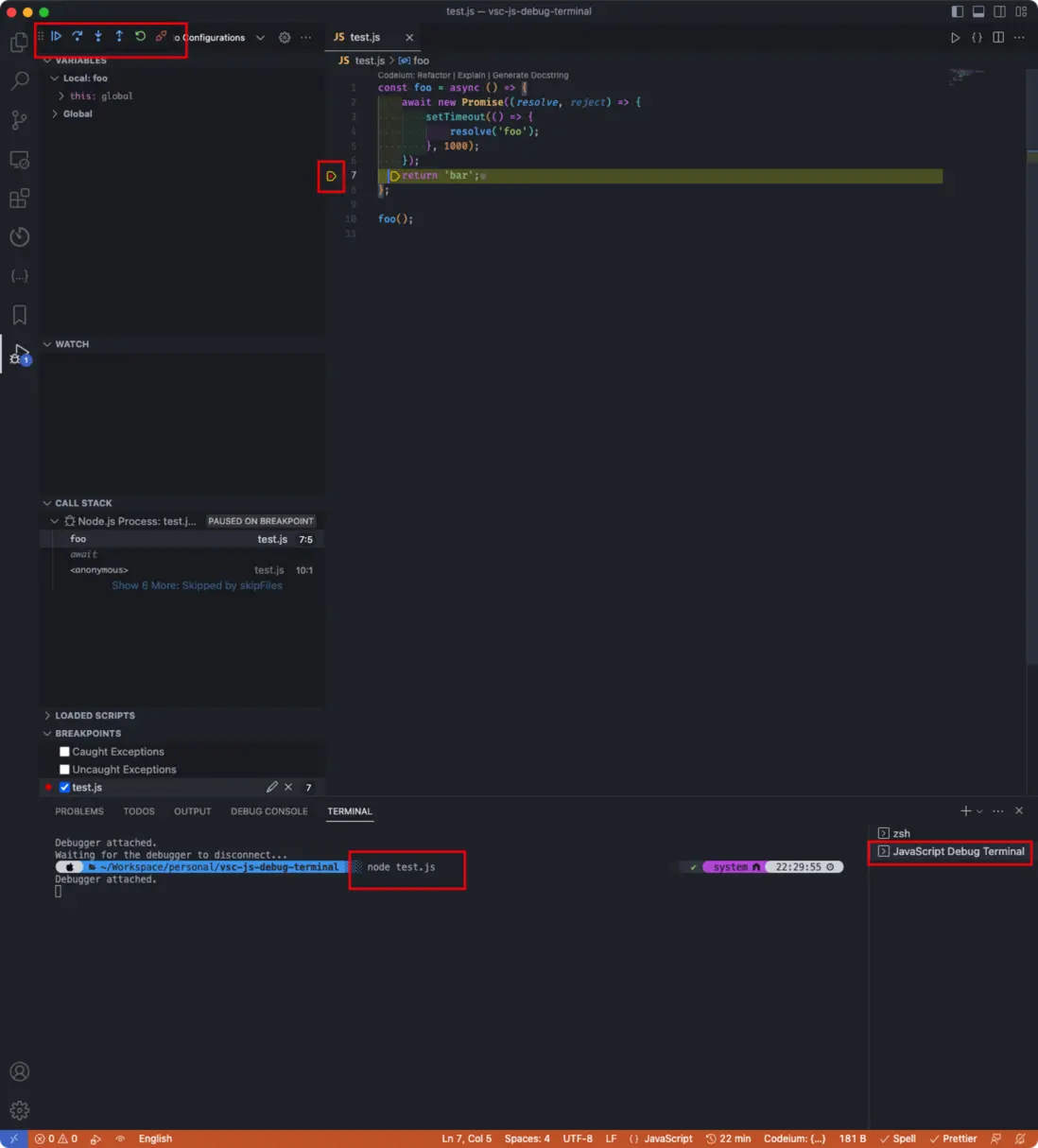Step Over using the debug toolbar
This screenshot has height=1148, width=1038.
click(78, 37)
